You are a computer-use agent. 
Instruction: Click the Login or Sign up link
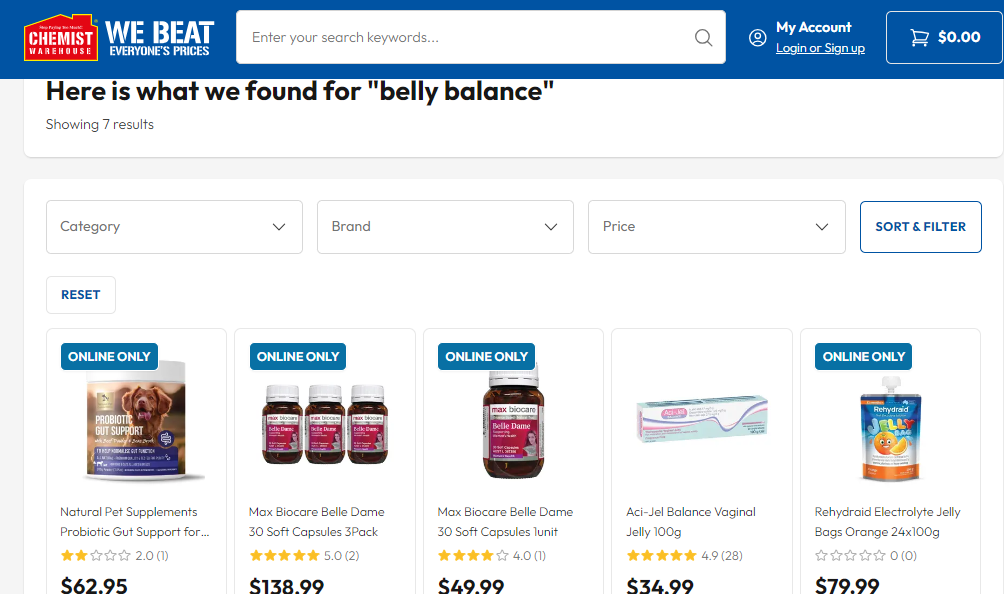(820, 48)
